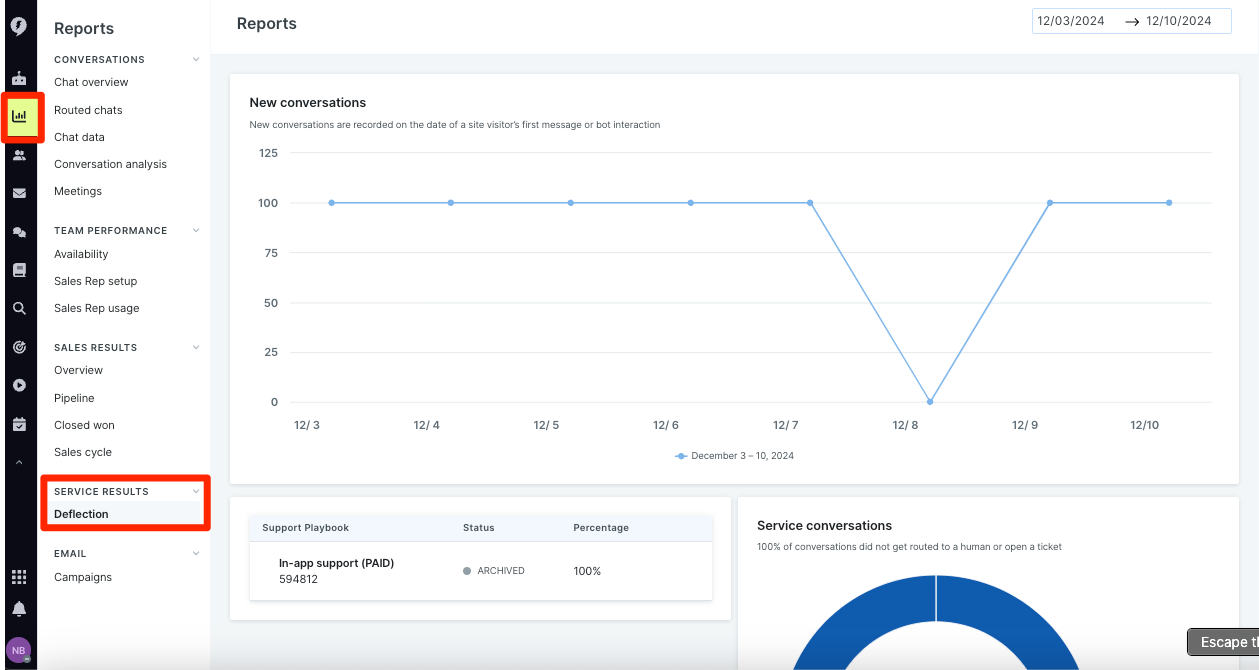Collapse the sidebar icons with up chevron
Image resolution: width=1259 pixels, height=670 pixels.
tap(19, 462)
